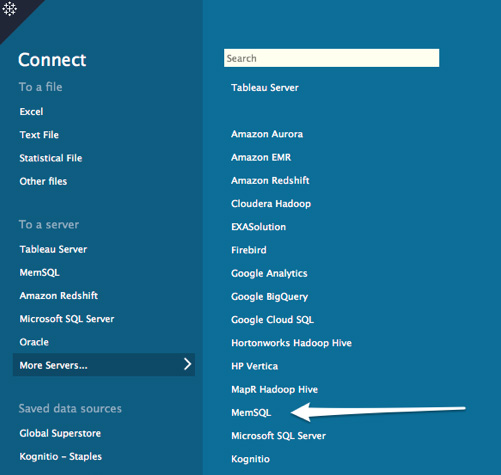Connect to Google BigQuery
501x475 pixels.
click(x=270, y=297)
